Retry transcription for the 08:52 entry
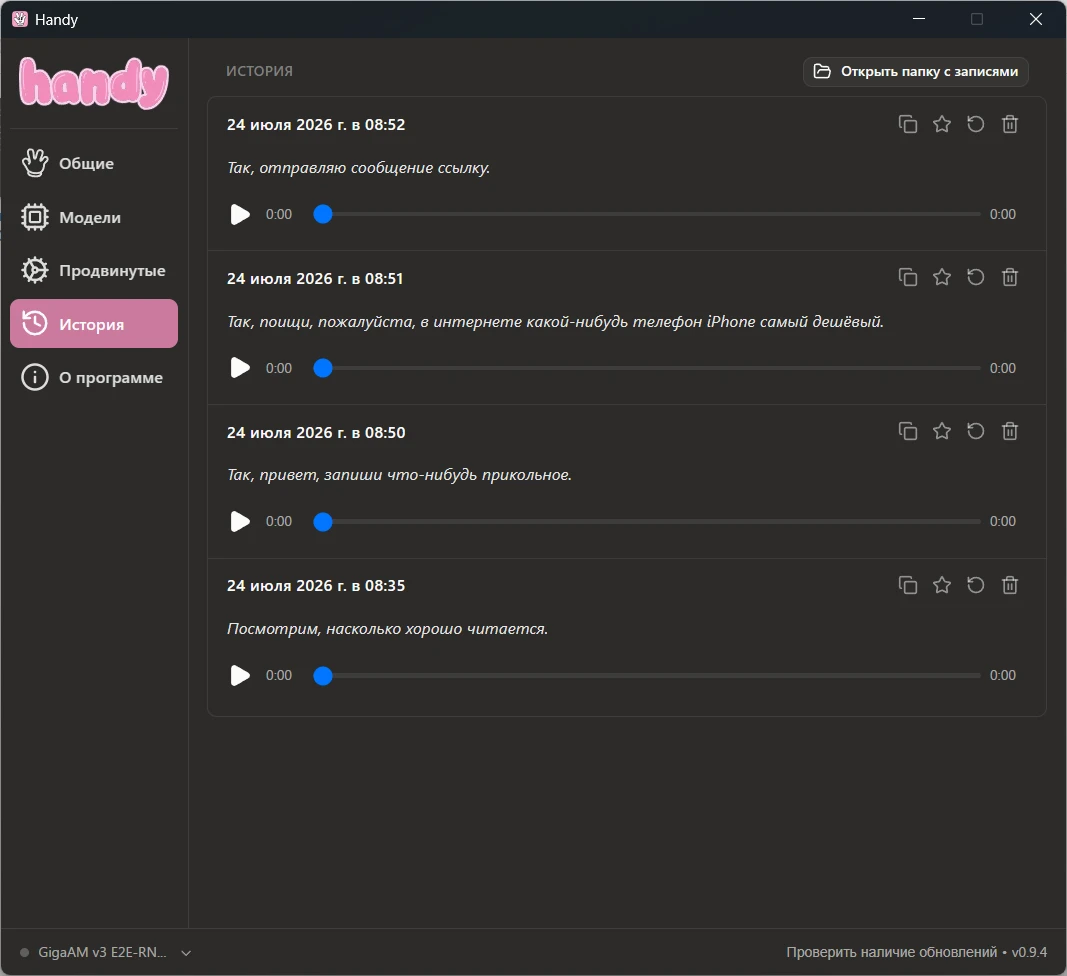Screen dimensions: 1067x976 (x=976, y=124)
